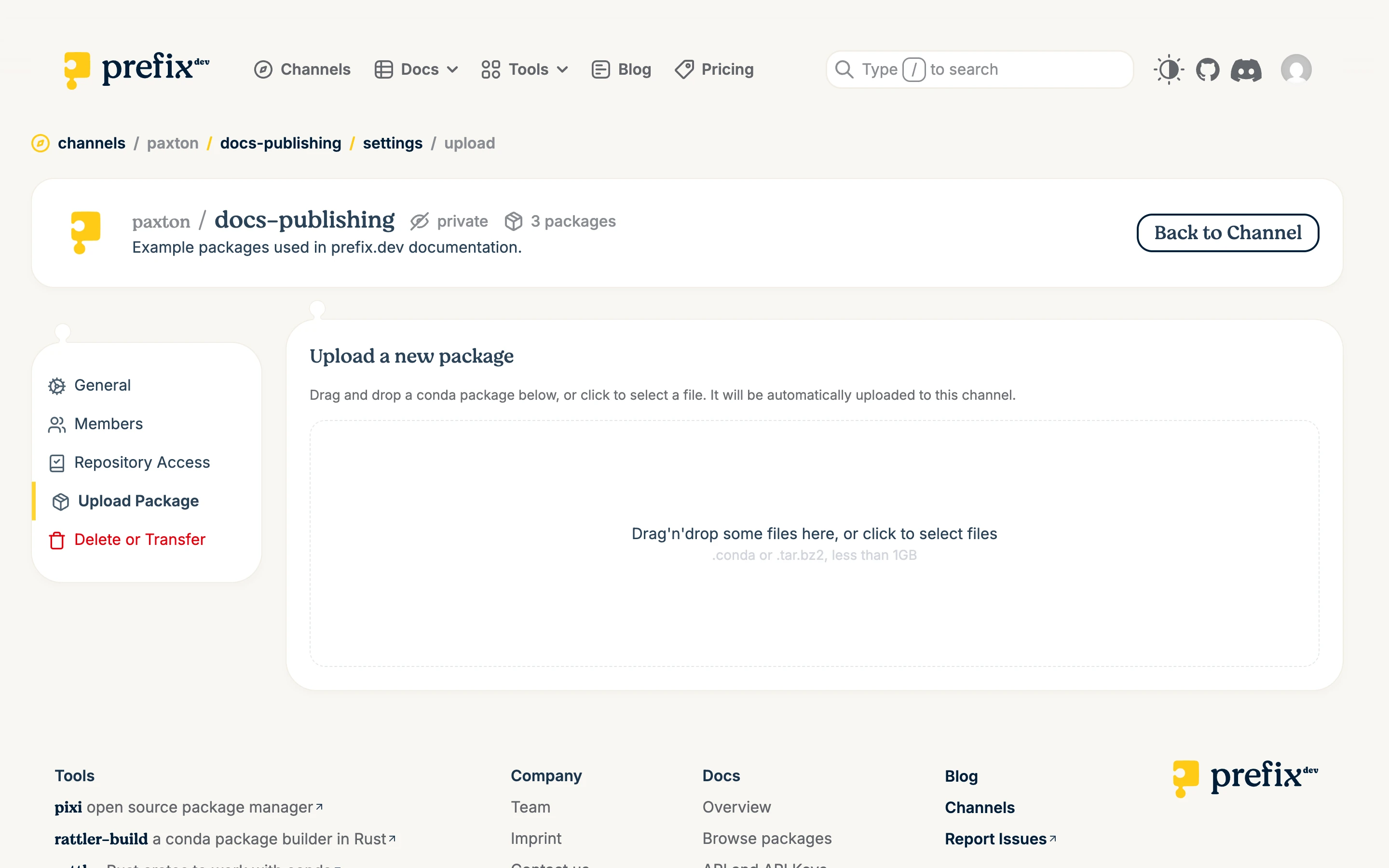1389x868 pixels.
Task: Click the Pricing tag icon in navbar
Action: click(x=684, y=69)
